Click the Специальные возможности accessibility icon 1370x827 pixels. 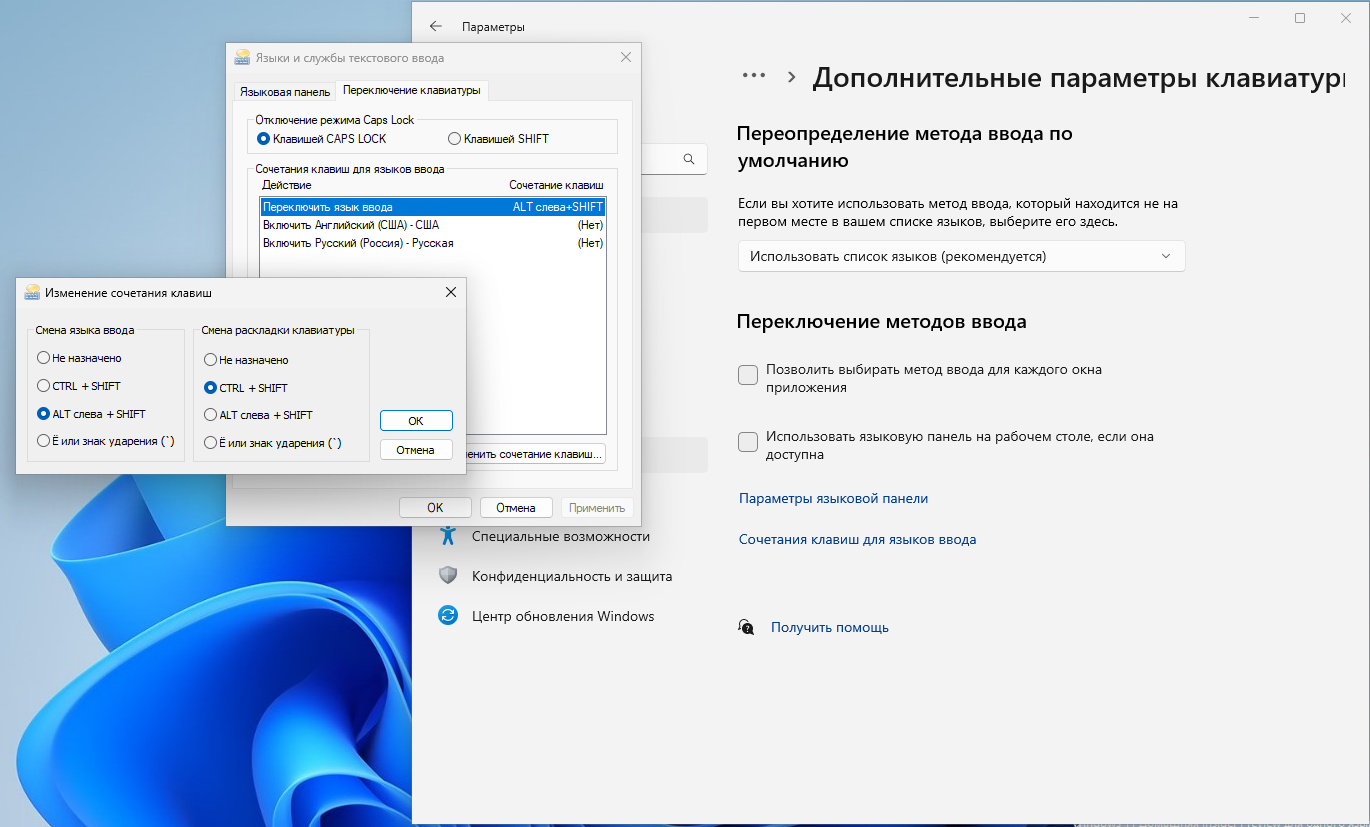448,536
